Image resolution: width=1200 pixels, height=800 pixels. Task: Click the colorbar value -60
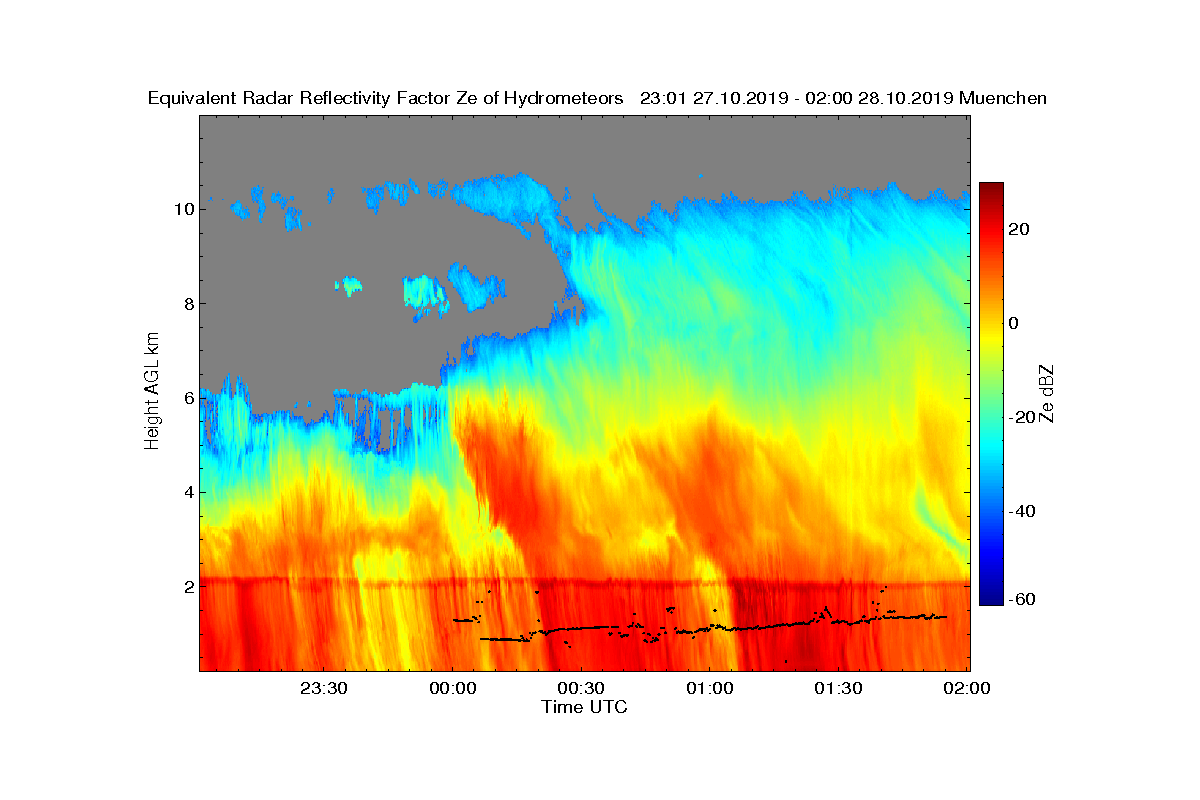coord(1021,598)
